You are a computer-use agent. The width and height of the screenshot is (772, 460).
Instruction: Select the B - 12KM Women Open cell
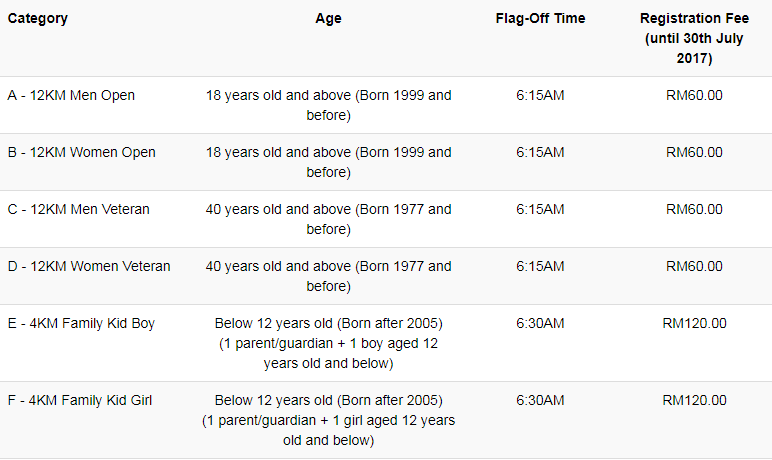81,153
